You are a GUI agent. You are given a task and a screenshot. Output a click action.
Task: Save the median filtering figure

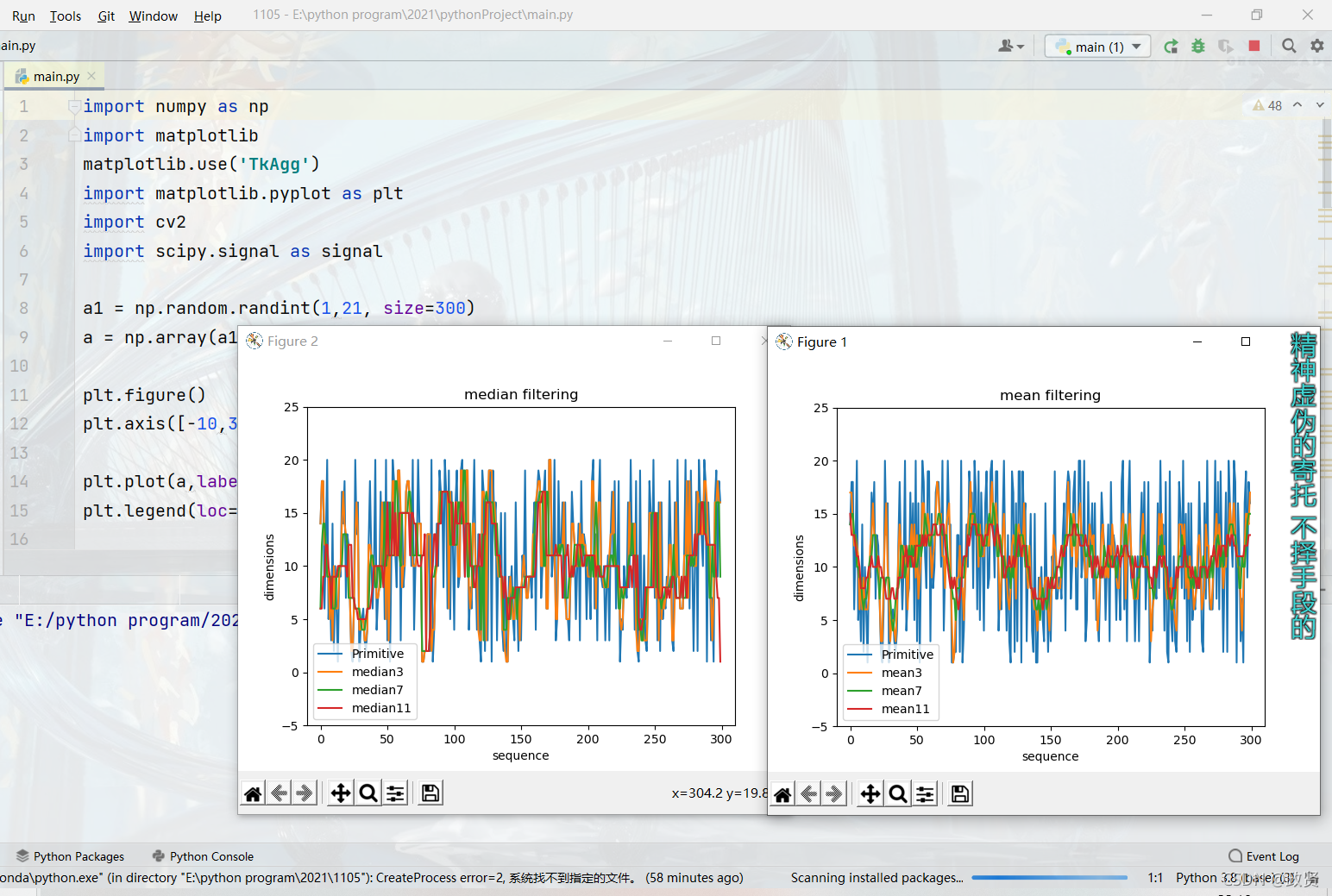[x=429, y=793]
